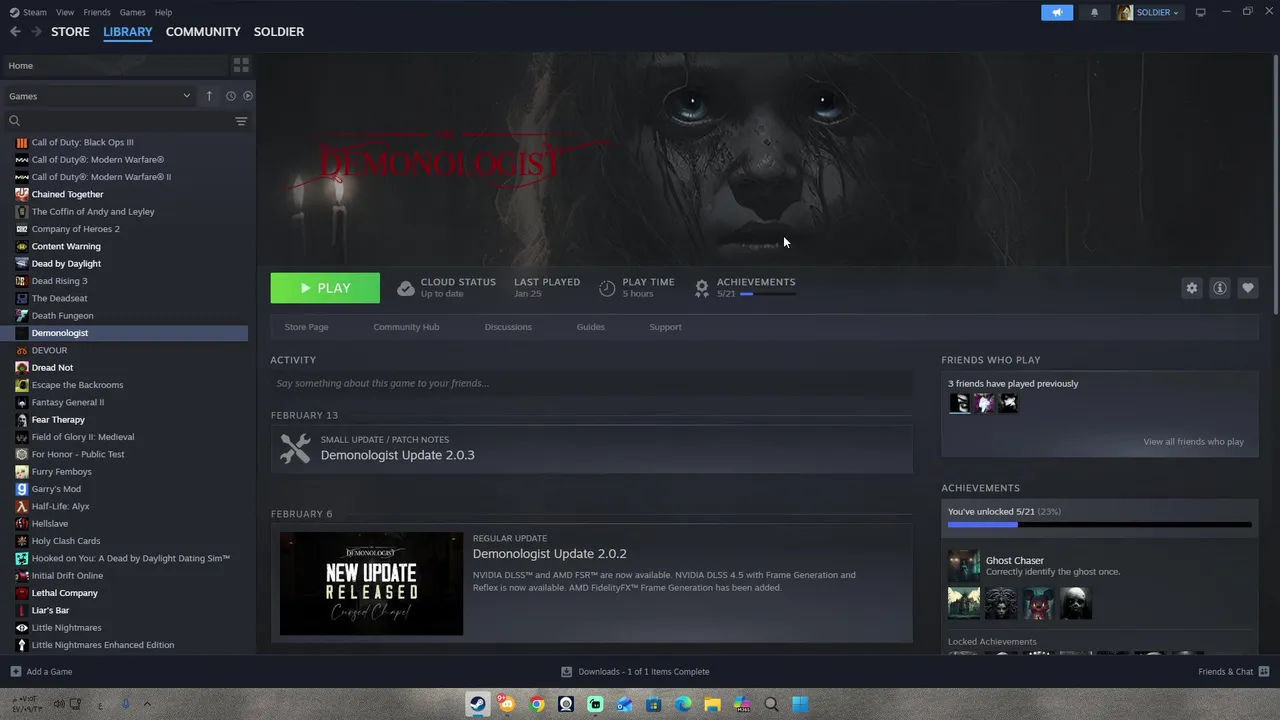
Task: Select Medusa-head unlocked achievement icon
Action: click(1001, 603)
